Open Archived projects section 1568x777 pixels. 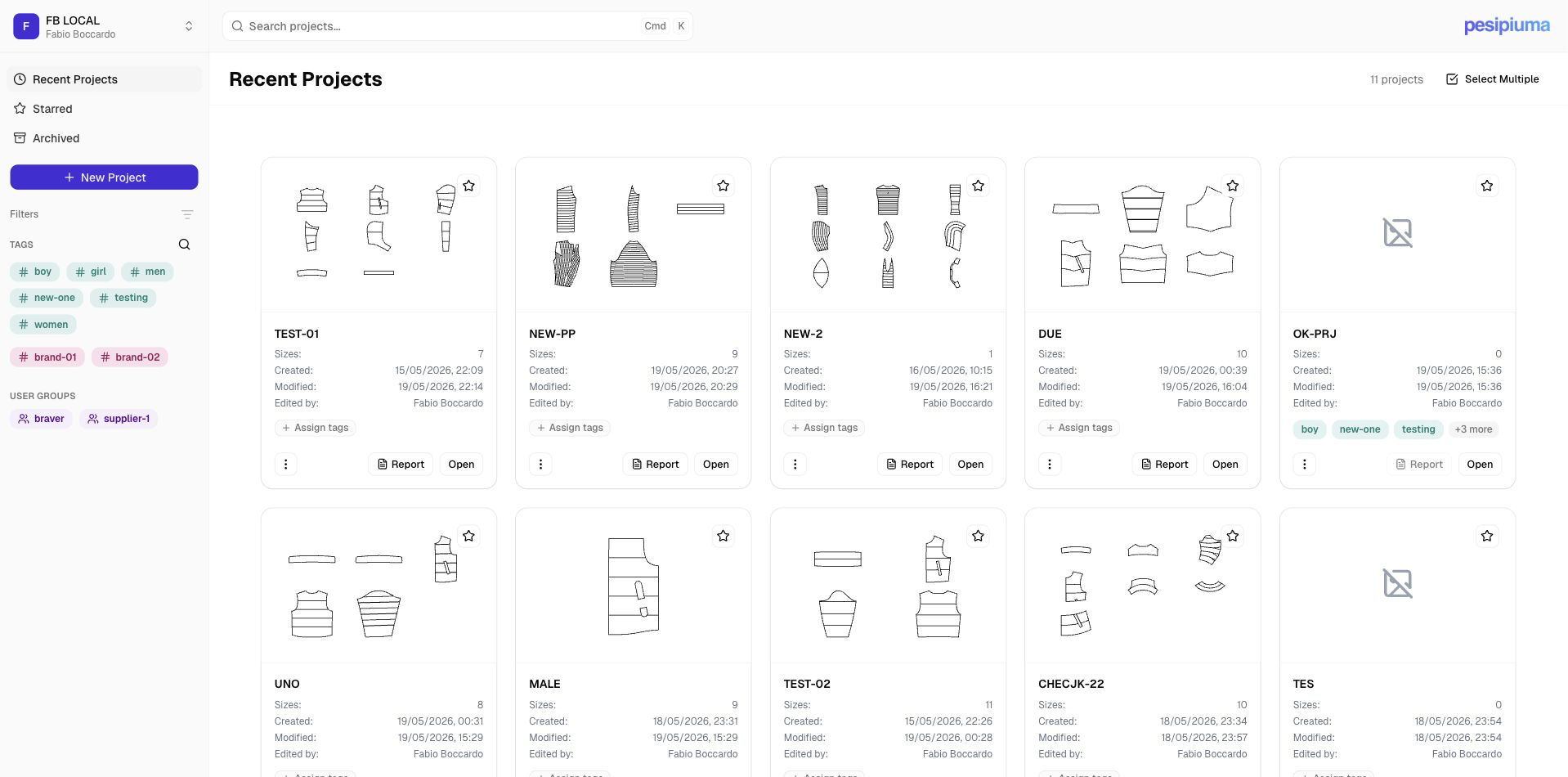click(x=104, y=138)
